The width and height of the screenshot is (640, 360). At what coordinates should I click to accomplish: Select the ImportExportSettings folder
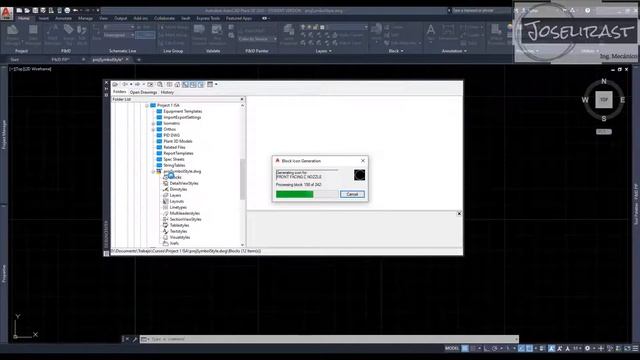(182, 117)
